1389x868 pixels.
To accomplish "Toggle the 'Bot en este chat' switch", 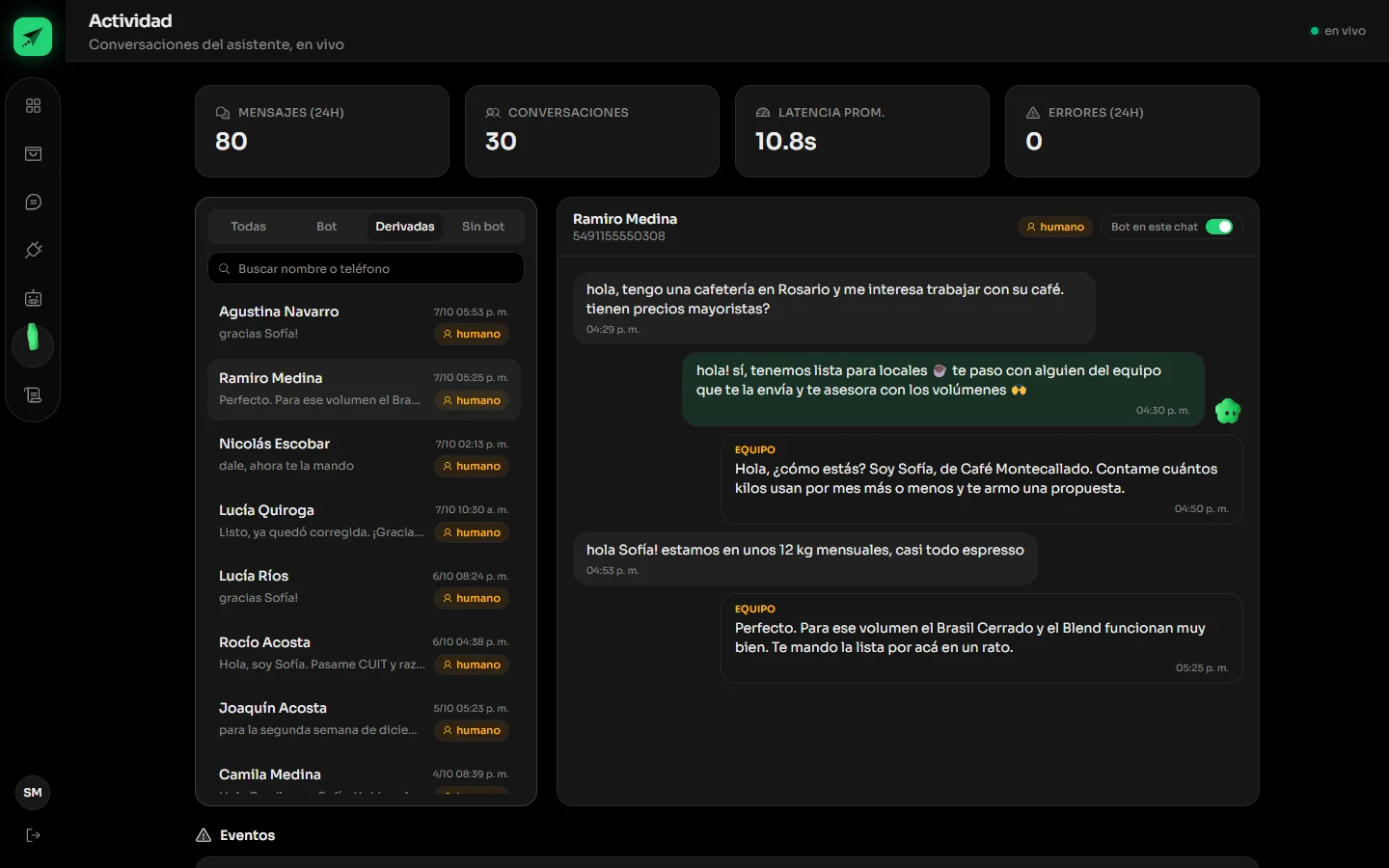I will (1219, 227).
